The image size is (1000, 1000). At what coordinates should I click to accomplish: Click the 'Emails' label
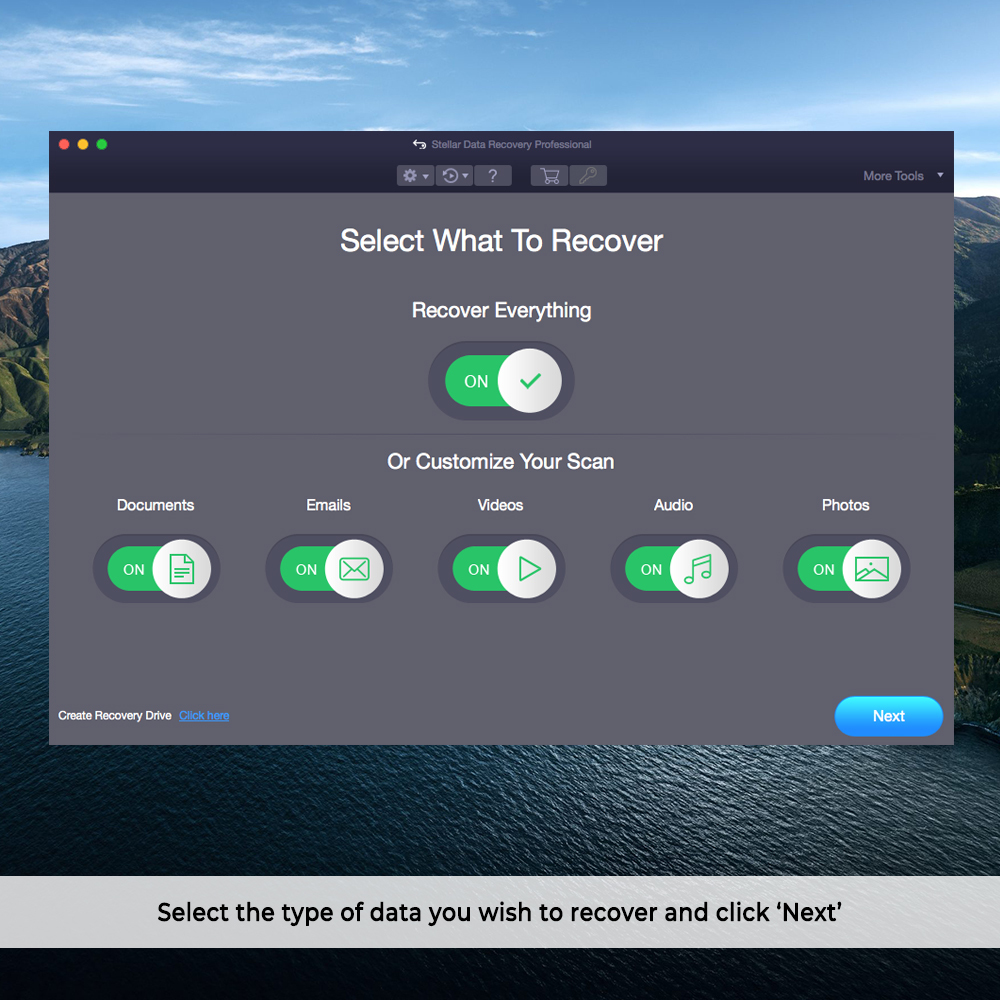click(328, 505)
